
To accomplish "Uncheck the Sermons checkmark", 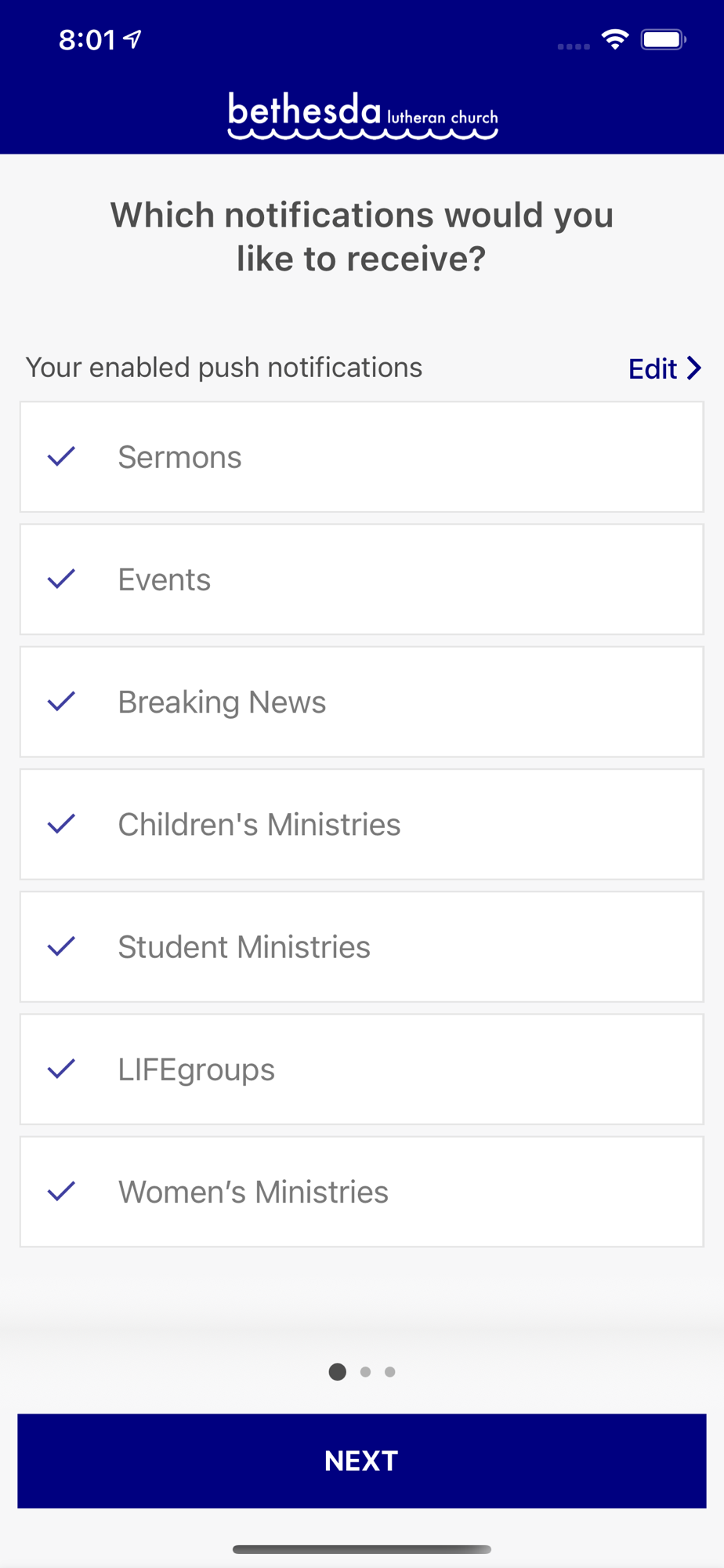I will coord(61,456).
